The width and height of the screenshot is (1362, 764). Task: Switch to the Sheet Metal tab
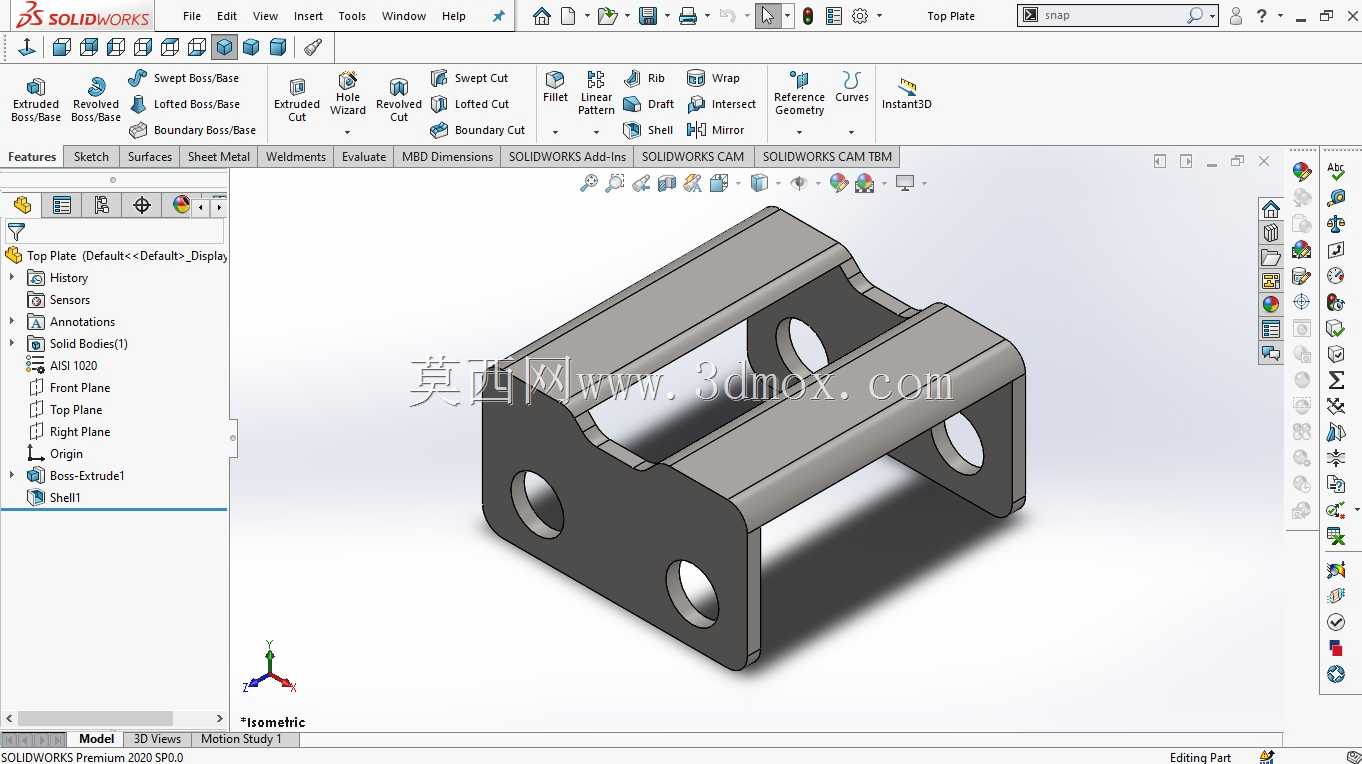219,156
